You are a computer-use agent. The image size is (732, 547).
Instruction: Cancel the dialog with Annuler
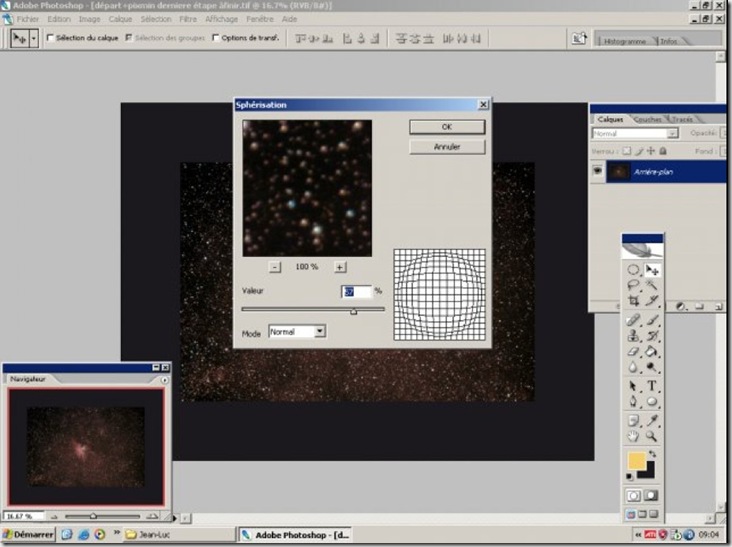click(x=447, y=147)
